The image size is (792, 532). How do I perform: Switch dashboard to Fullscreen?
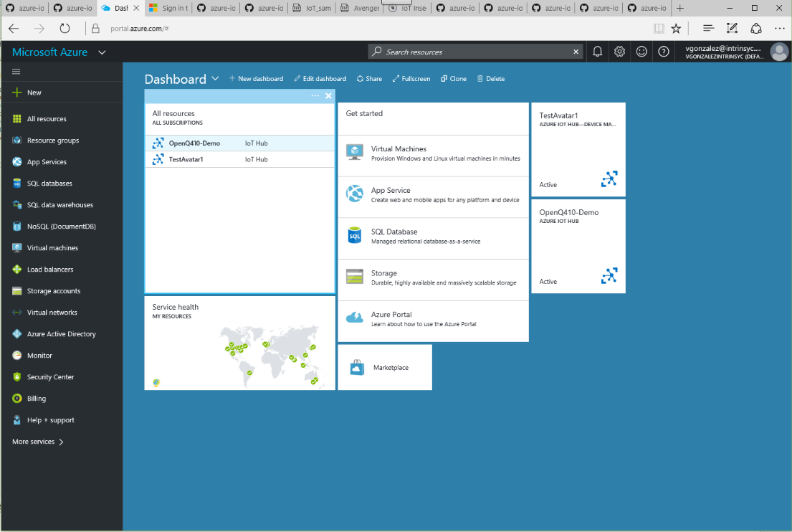coord(411,79)
